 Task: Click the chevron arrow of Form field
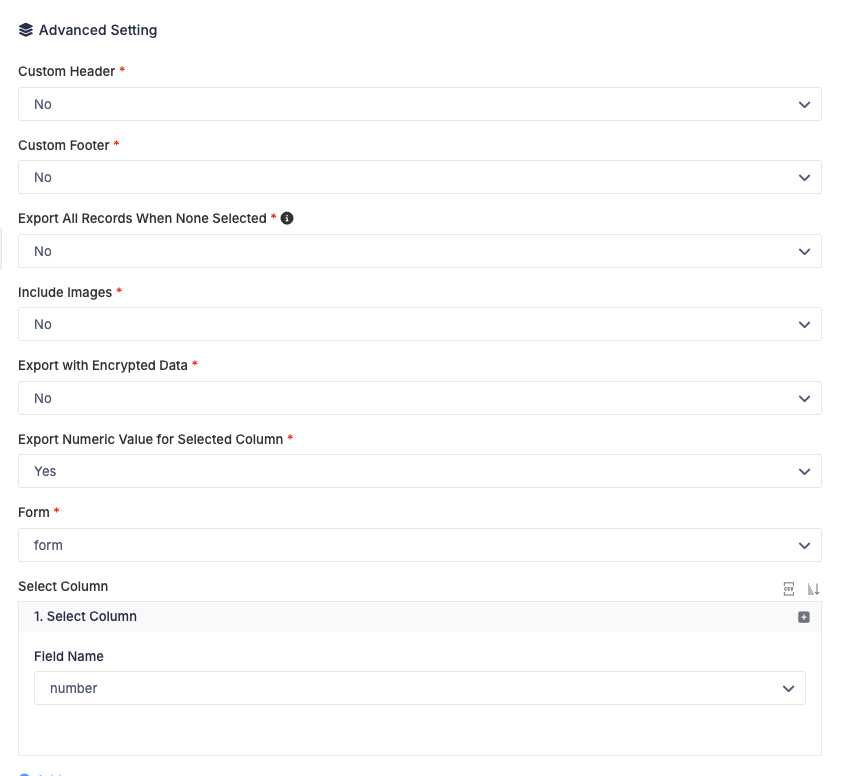click(x=804, y=546)
